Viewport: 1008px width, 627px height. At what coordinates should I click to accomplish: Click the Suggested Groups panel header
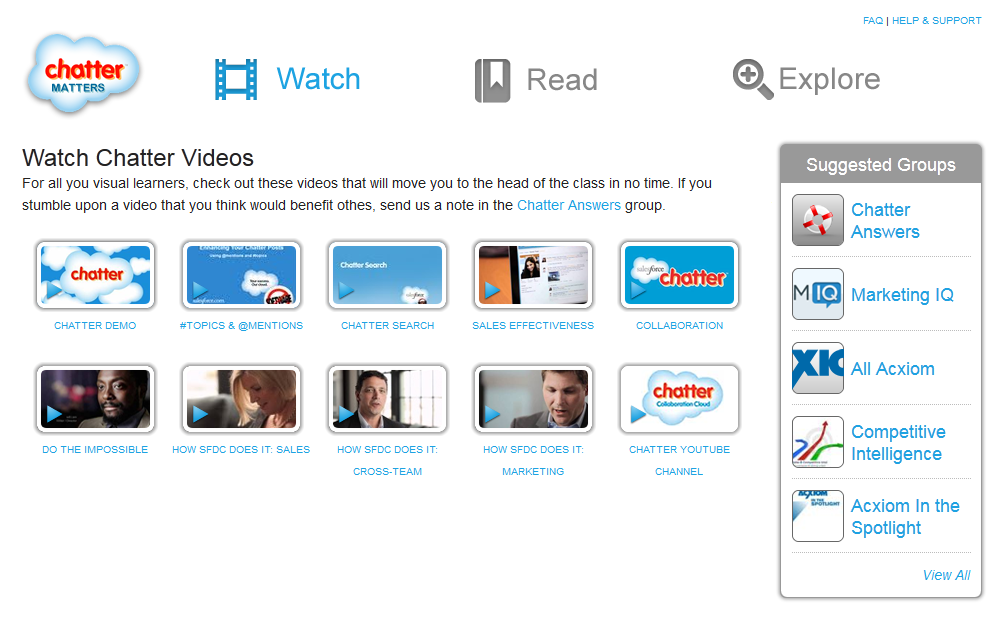pos(881,165)
